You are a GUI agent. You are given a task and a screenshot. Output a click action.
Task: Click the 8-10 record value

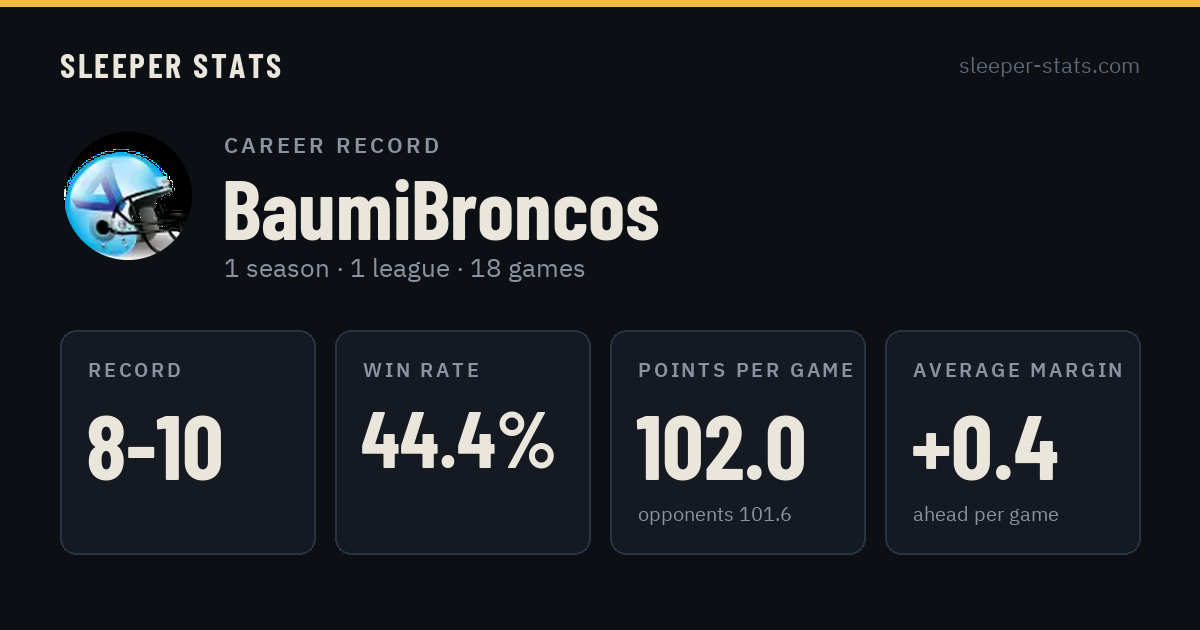(155, 448)
